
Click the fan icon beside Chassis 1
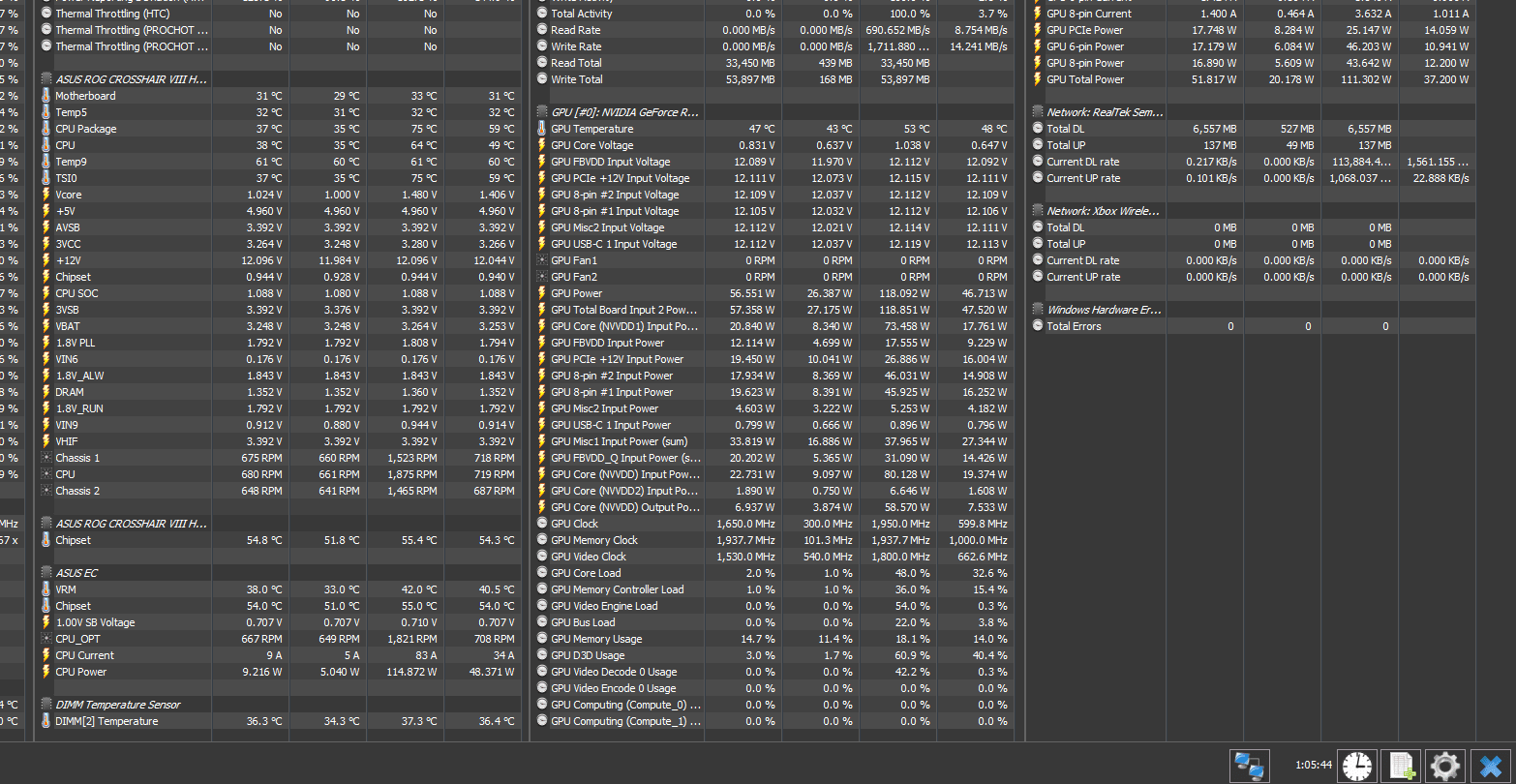(46, 458)
